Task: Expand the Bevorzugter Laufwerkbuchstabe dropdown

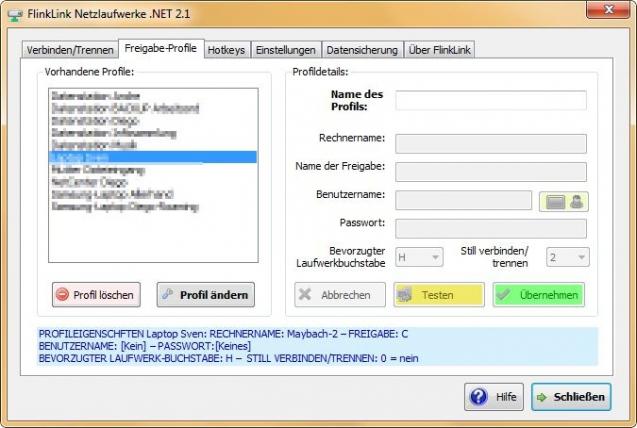Action: point(419,257)
